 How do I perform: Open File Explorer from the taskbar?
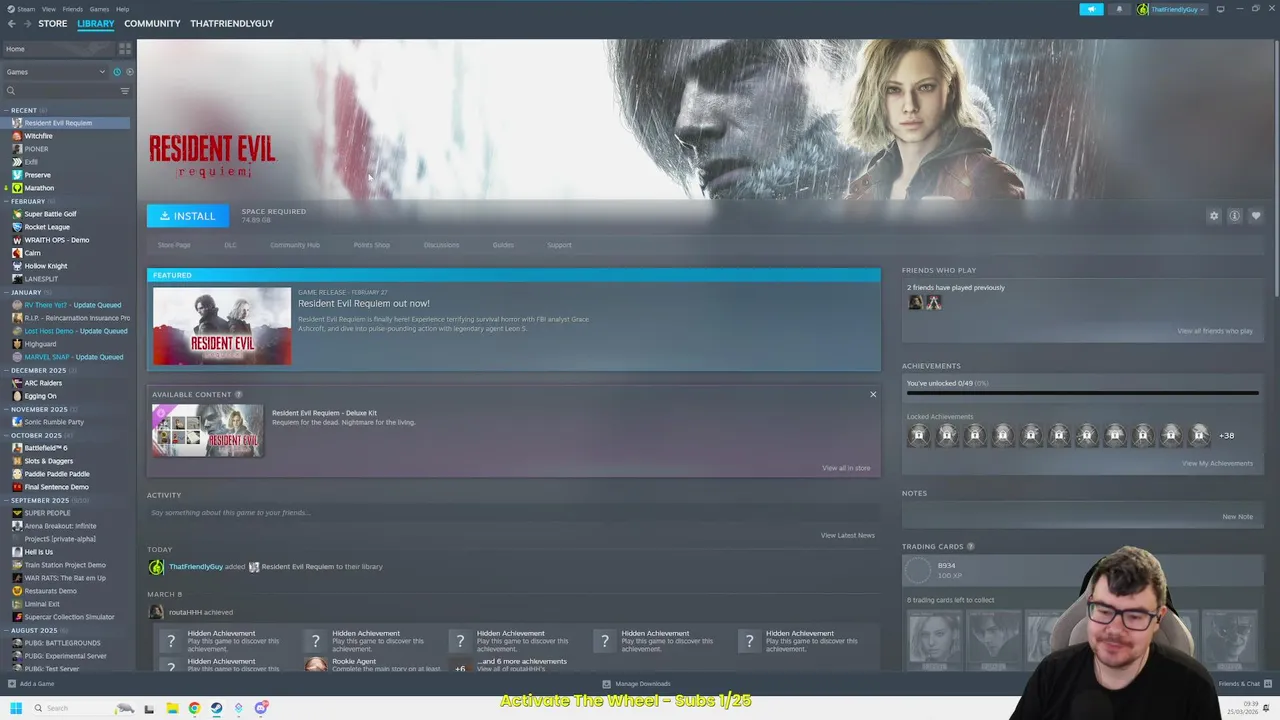coord(172,708)
